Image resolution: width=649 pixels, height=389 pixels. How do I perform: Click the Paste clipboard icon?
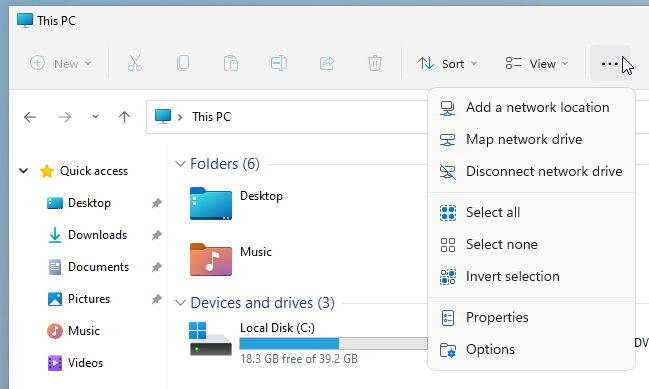pyautogui.click(x=231, y=63)
